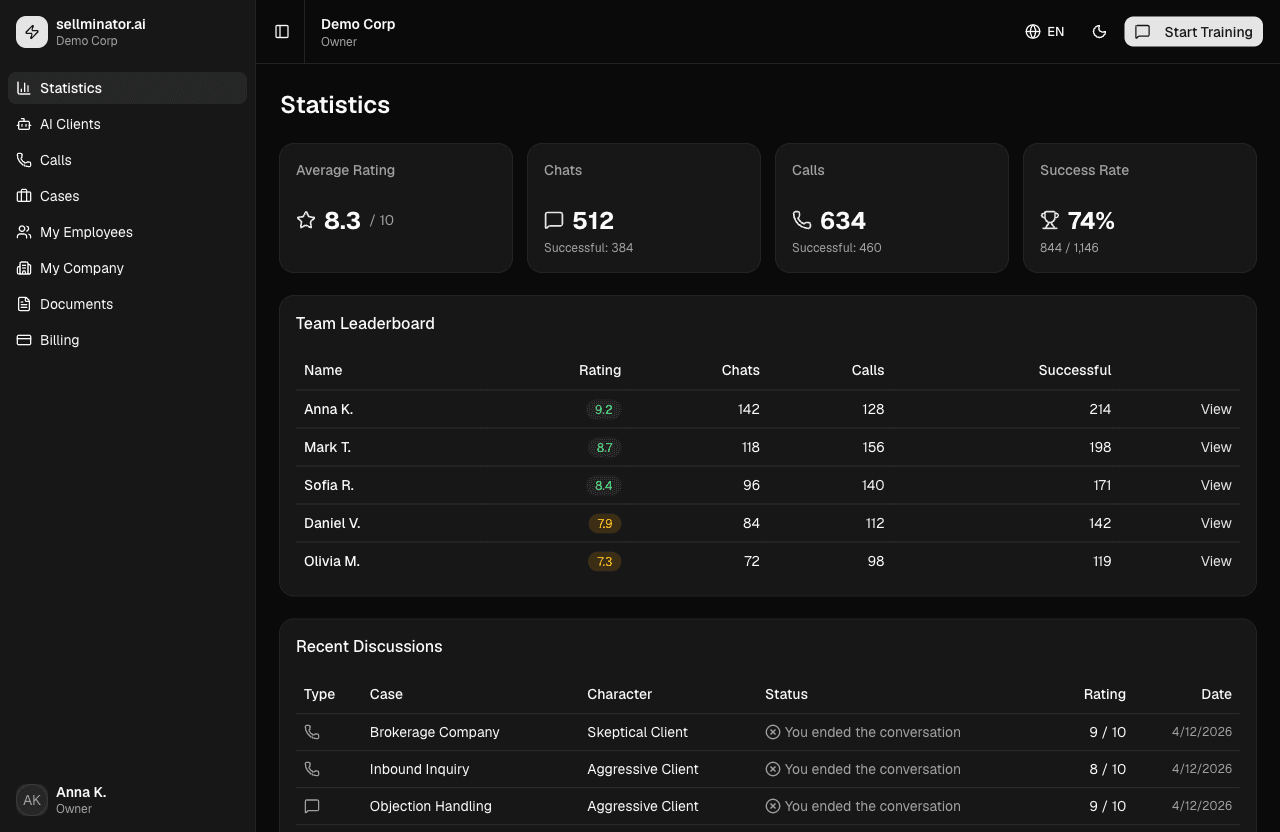Screen dimensions: 1280x832
Task: Click Anna K. name in leaderboard
Action: [329, 409]
